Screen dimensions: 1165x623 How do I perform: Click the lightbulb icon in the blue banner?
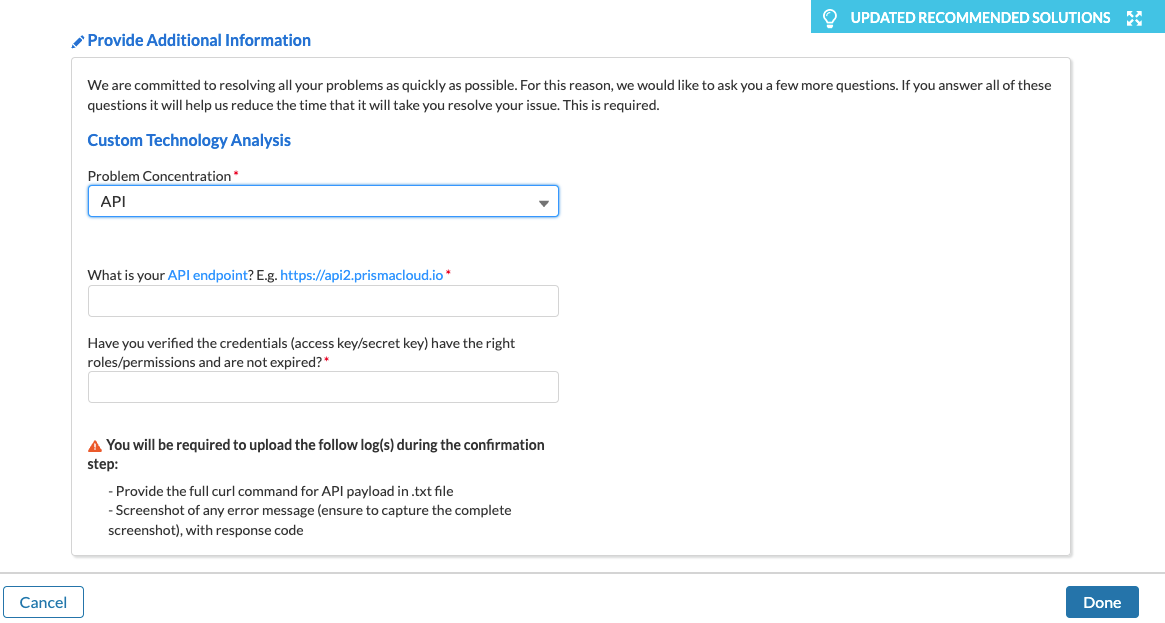tap(831, 17)
